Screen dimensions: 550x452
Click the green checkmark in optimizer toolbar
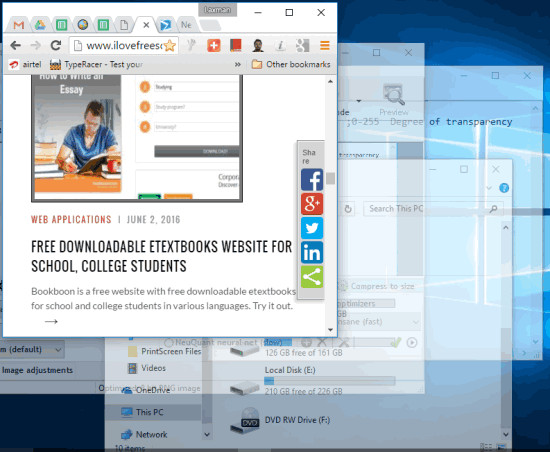point(396,343)
